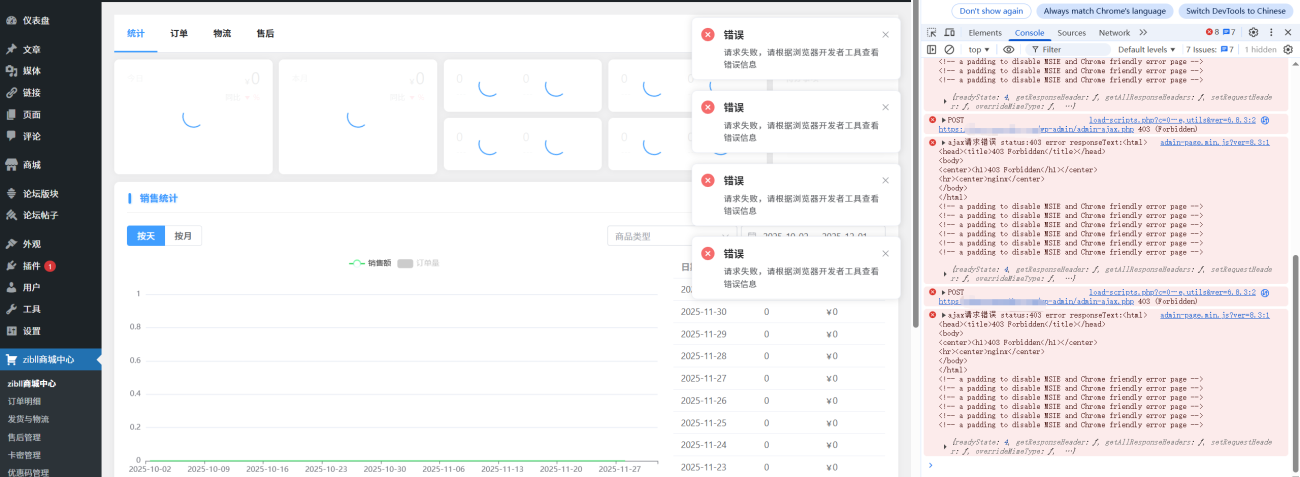The height and width of the screenshot is (477, 1300).
Task: Create live expression using the eye icon
Action: pos(1008,49)
